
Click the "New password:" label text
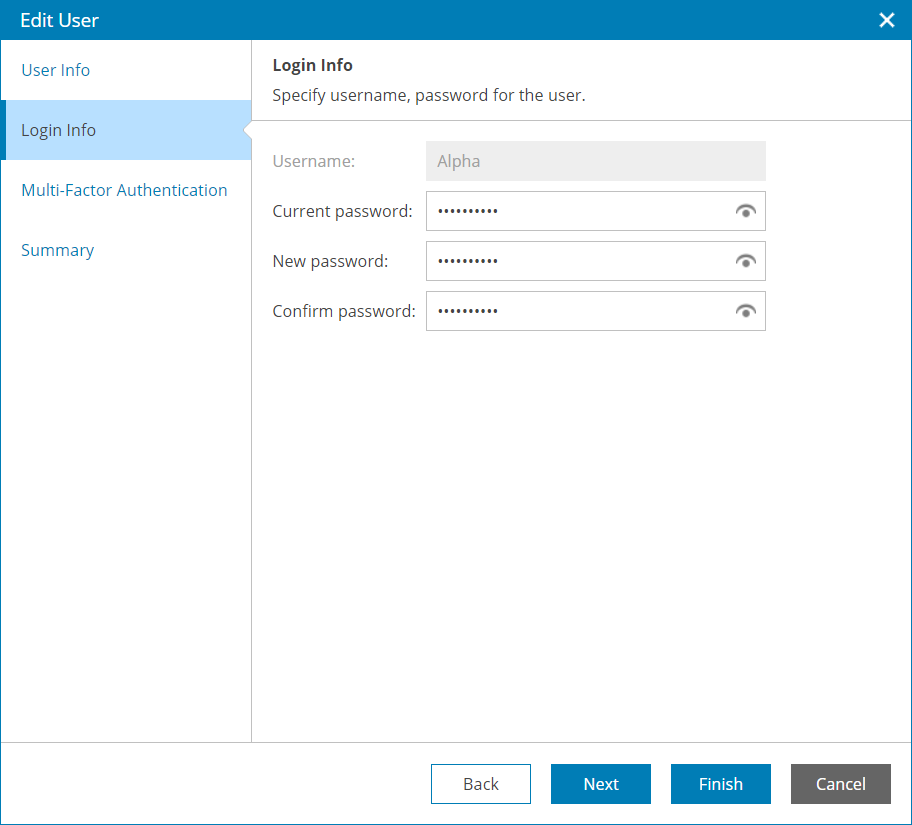click(x=330, y=261)
